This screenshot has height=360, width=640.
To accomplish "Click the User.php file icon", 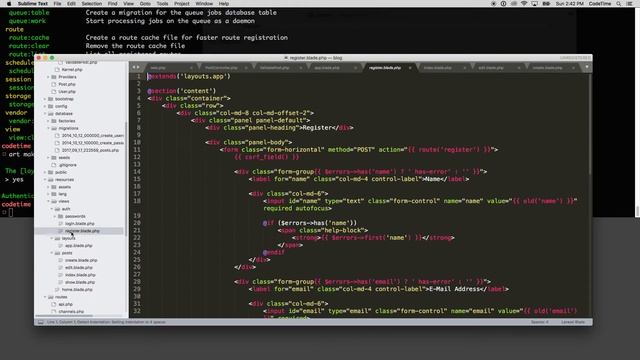I will (54, 91).
